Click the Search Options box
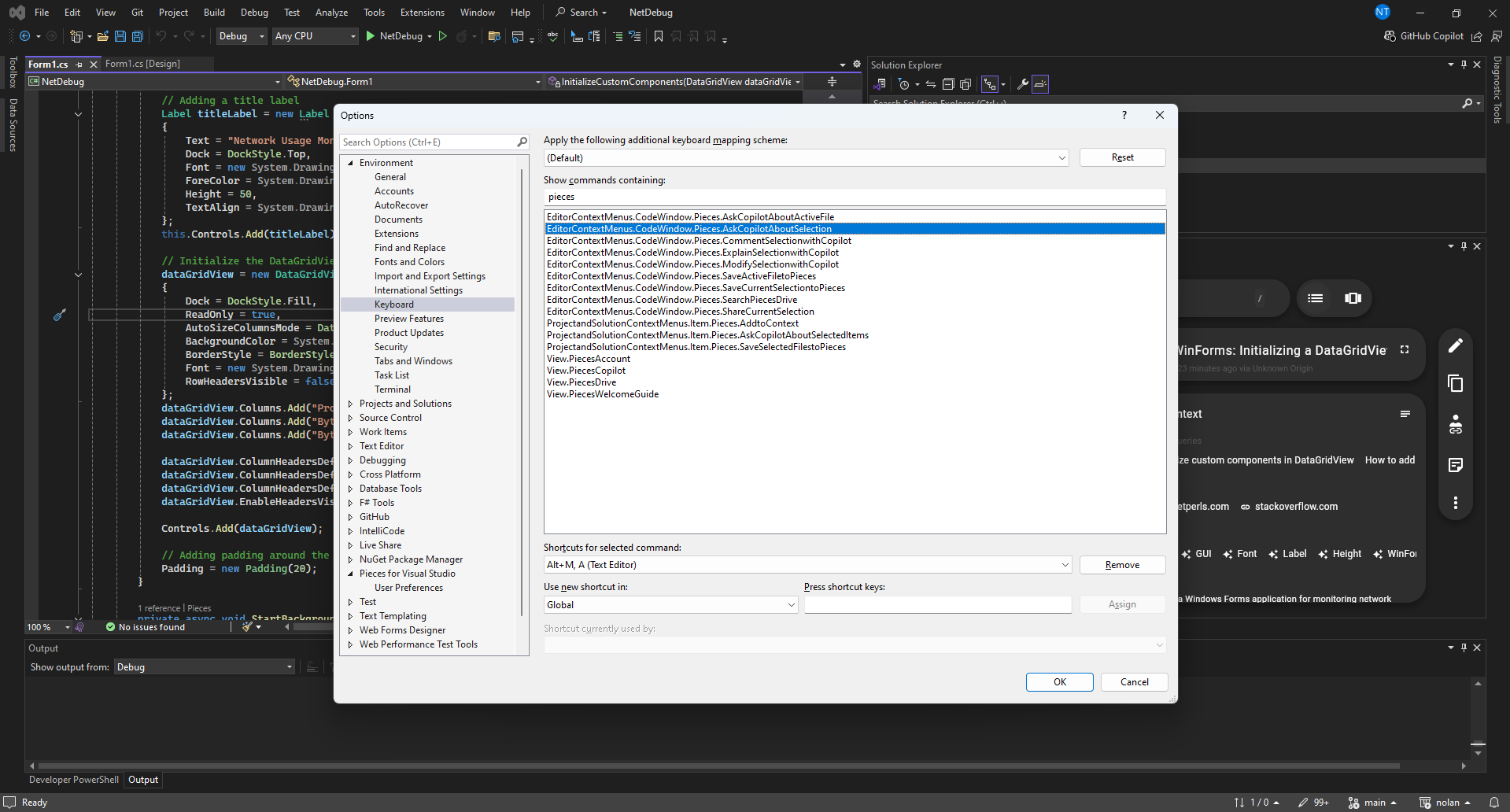The width and height of the screenshot is (1510, 812). tap(429, 142)
